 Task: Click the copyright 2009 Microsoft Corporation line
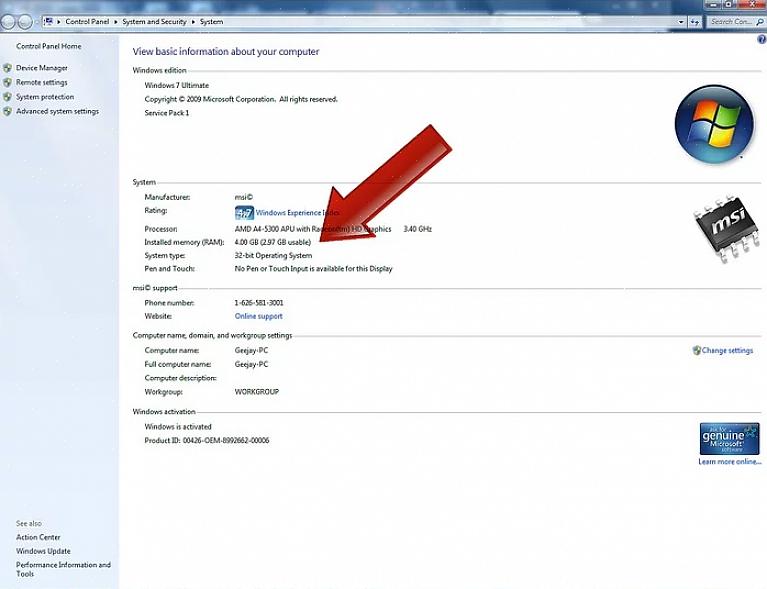point(241,99)
